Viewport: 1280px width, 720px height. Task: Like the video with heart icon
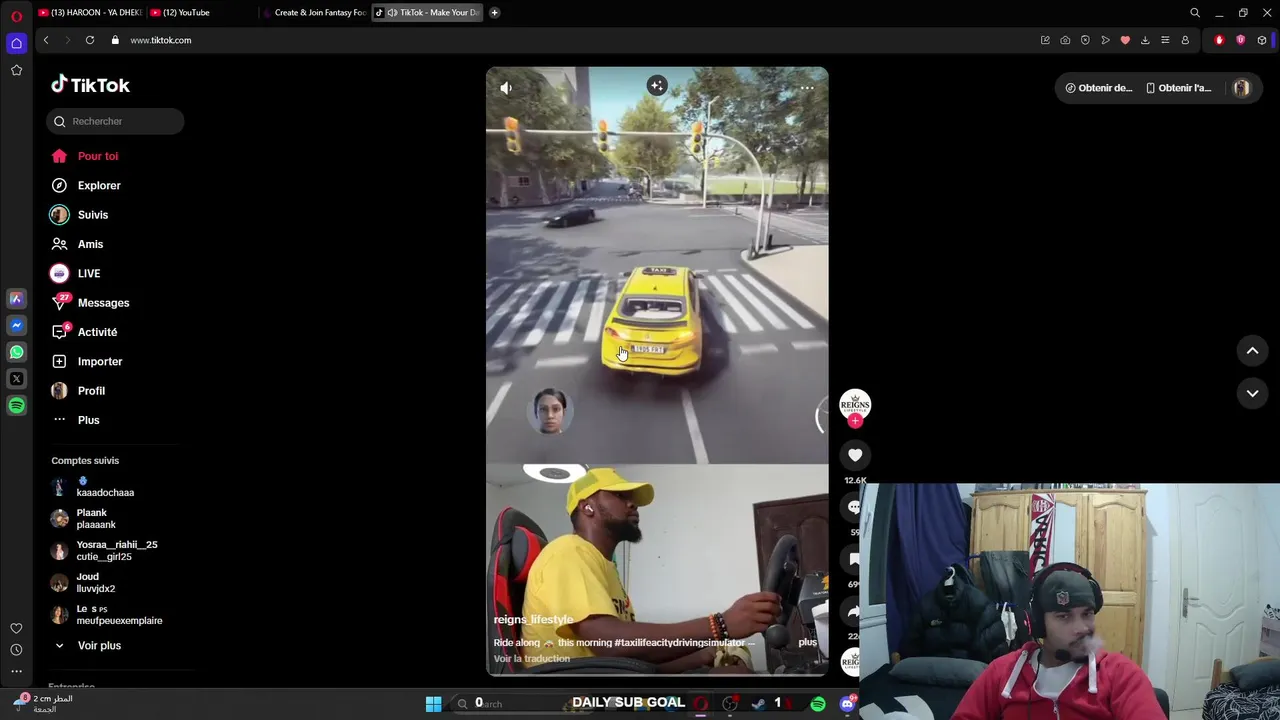pyautogui.click(x=855, y=455)
